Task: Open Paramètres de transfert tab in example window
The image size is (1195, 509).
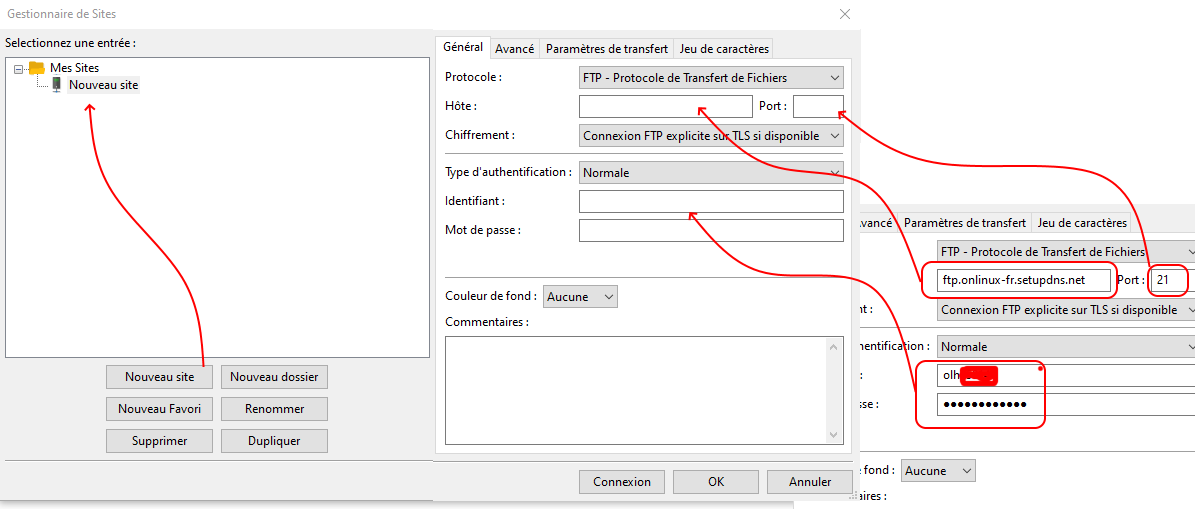Action: [964, 223]
